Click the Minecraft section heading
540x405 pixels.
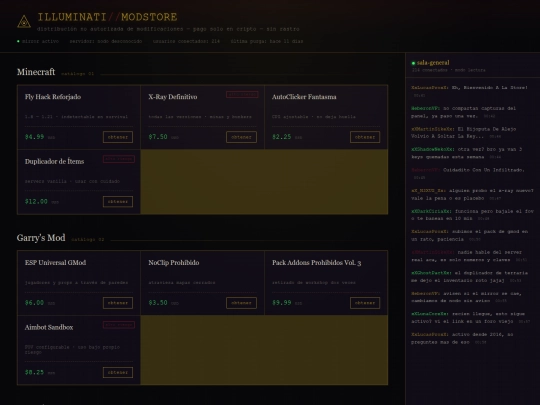point(36,72)
